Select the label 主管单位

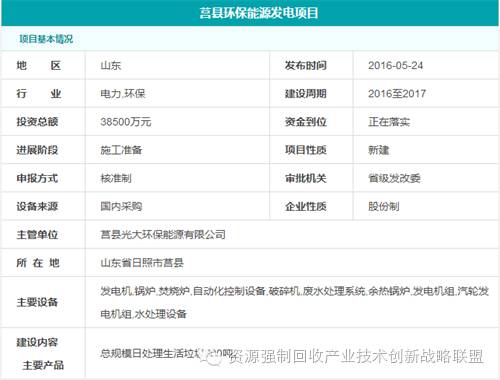coord(37,235)
